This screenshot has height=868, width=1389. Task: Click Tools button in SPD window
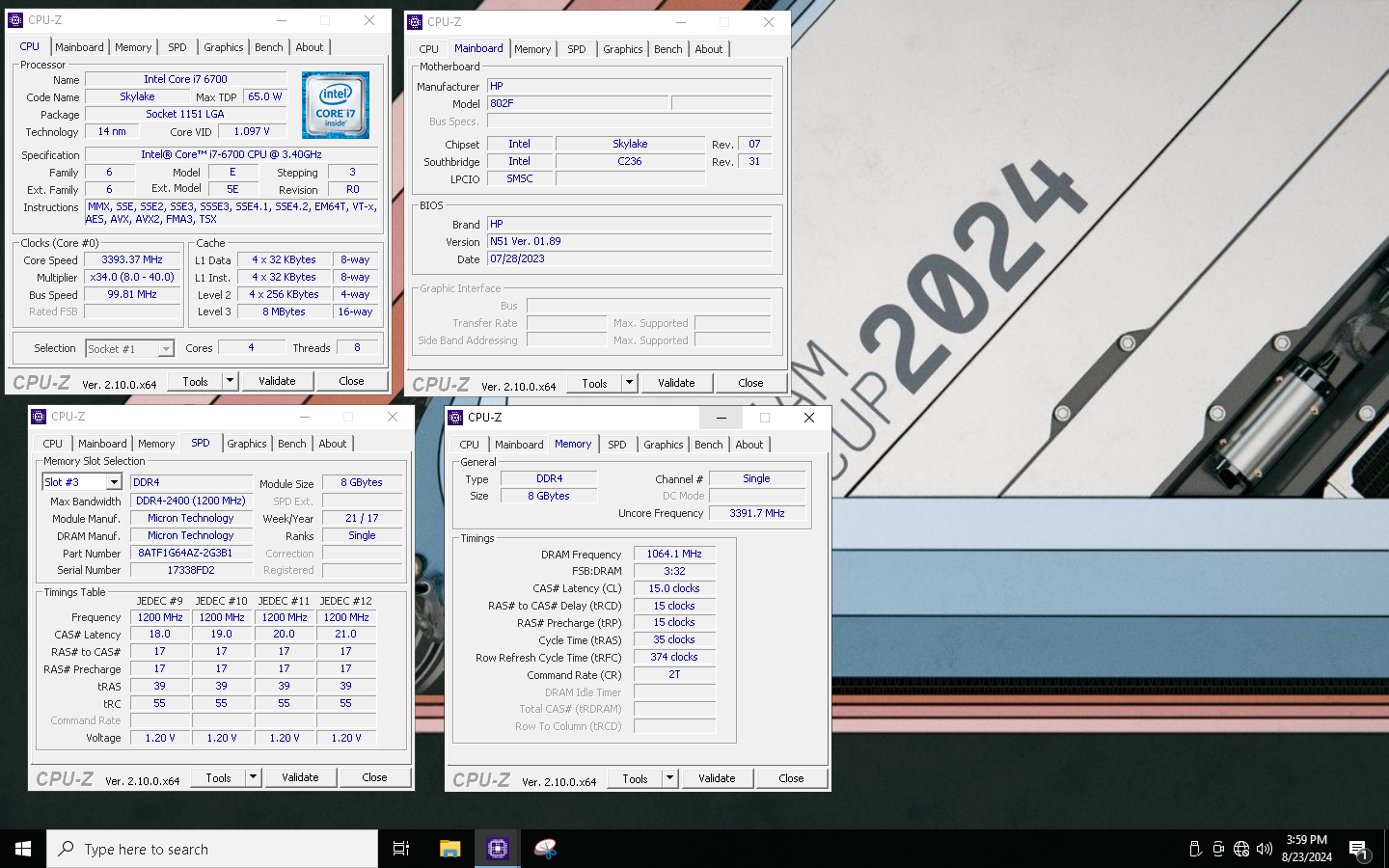click(218, 777)
